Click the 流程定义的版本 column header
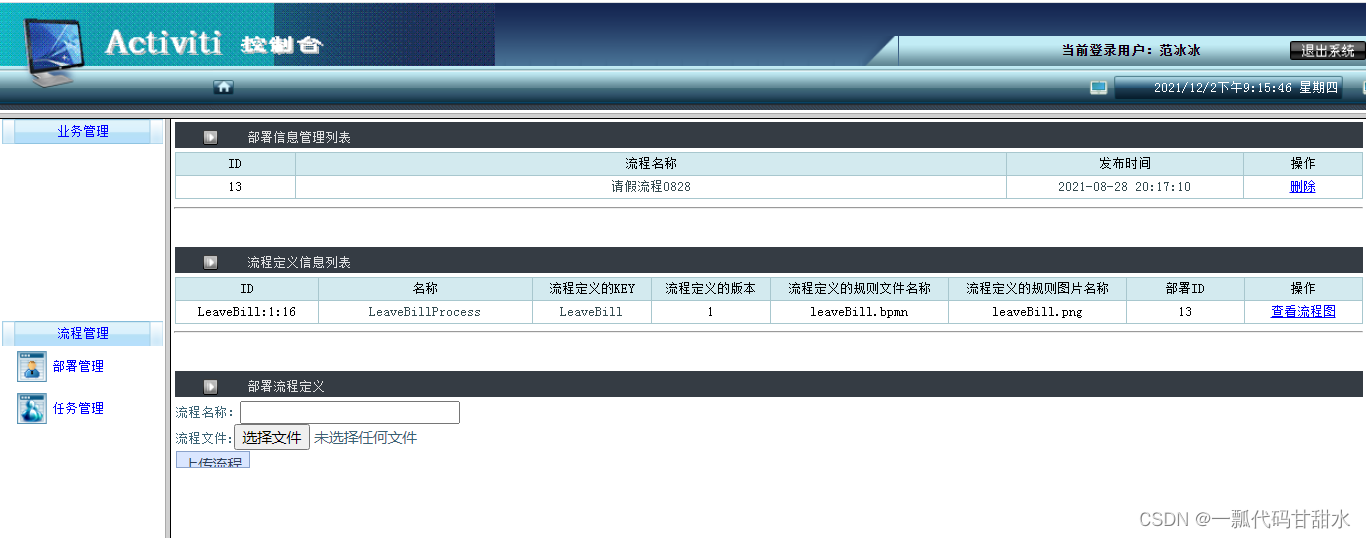The height and width of the screenshot is (538, 1366). pyautogui.click(x=711, y=288)
